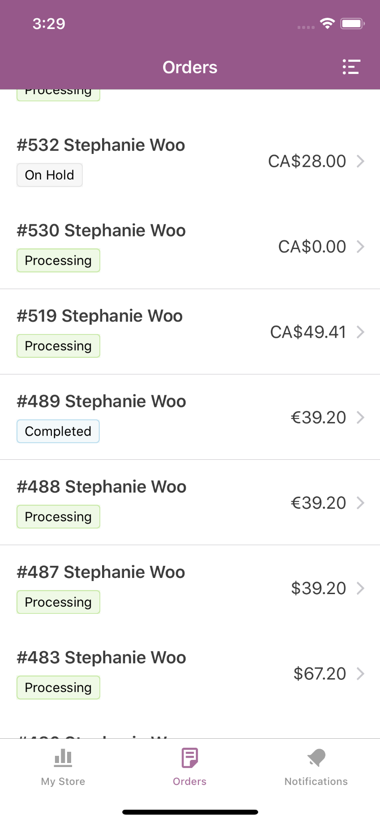Image resolution: width=380 pixels, height=823 pixels.
Task: Expand order #489 chevron arrow
Action: point(360,417)
